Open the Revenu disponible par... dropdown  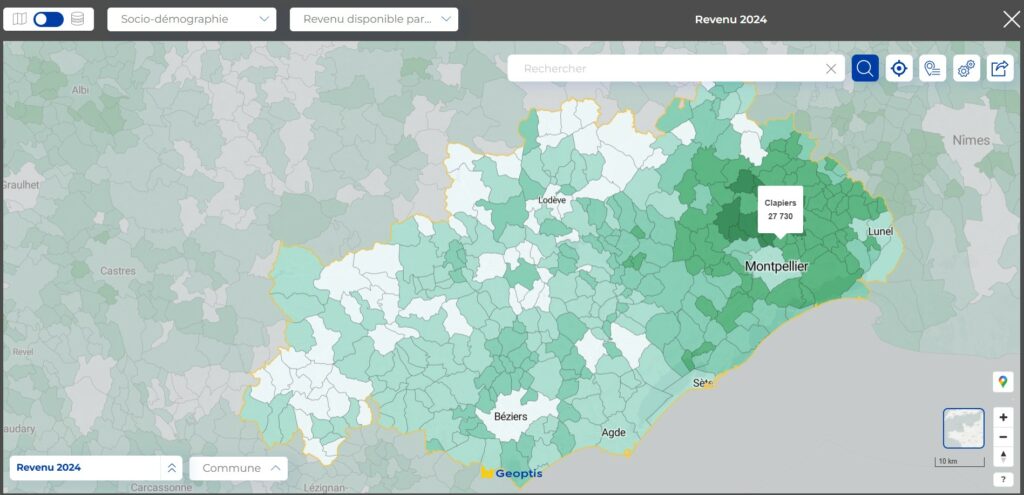[374, 19]
